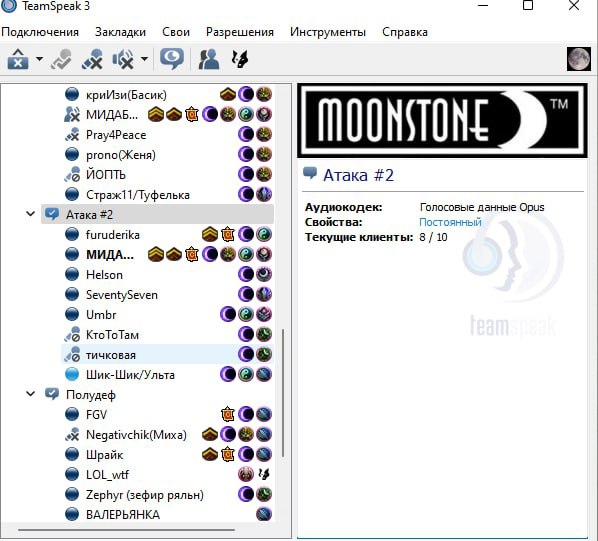Viewport: 598px width, 541px height.
Task: Toggle the away status toolbar icon
Action: [61, 59]
